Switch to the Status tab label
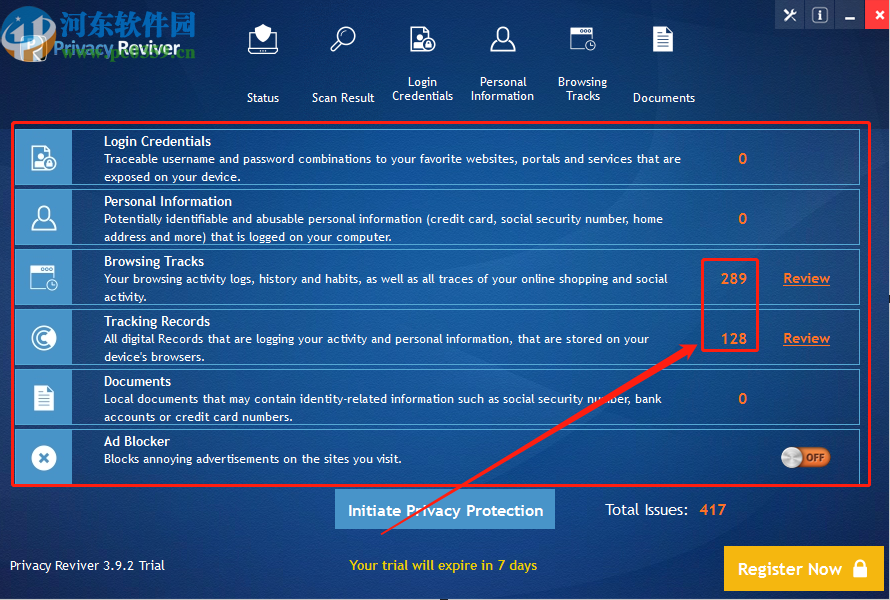890x600 pixels. click(x=263, y=98)
